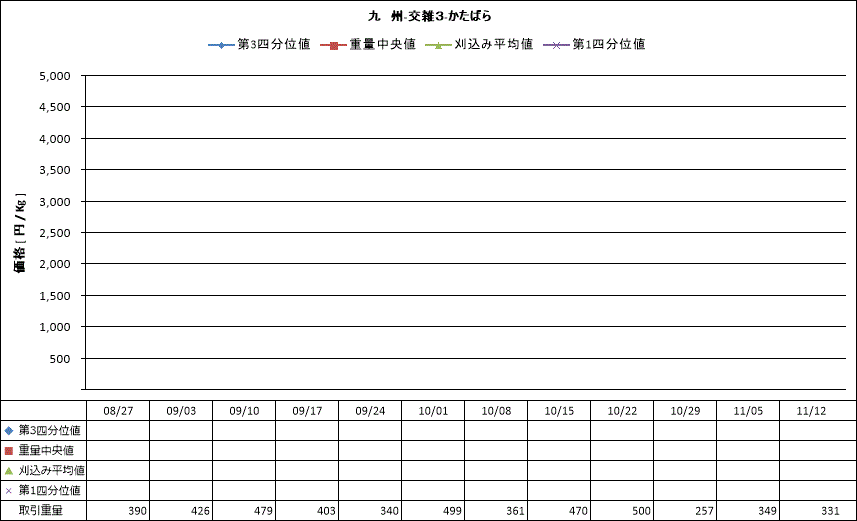Viewport: 857px width, 521px height.
Task: Click the red square icon in the table's 重量中央値 row
Action: tap(9, 451)
